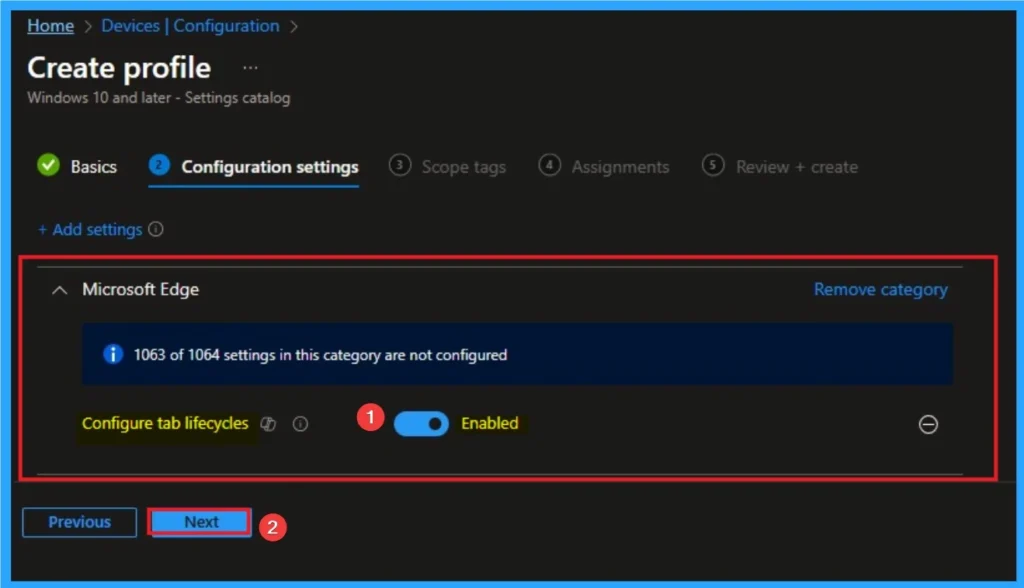Viewport: 1024px width, 588px height.
Task: Click the green Basics completed checkmark icon
Action: [x=48, y=165]
